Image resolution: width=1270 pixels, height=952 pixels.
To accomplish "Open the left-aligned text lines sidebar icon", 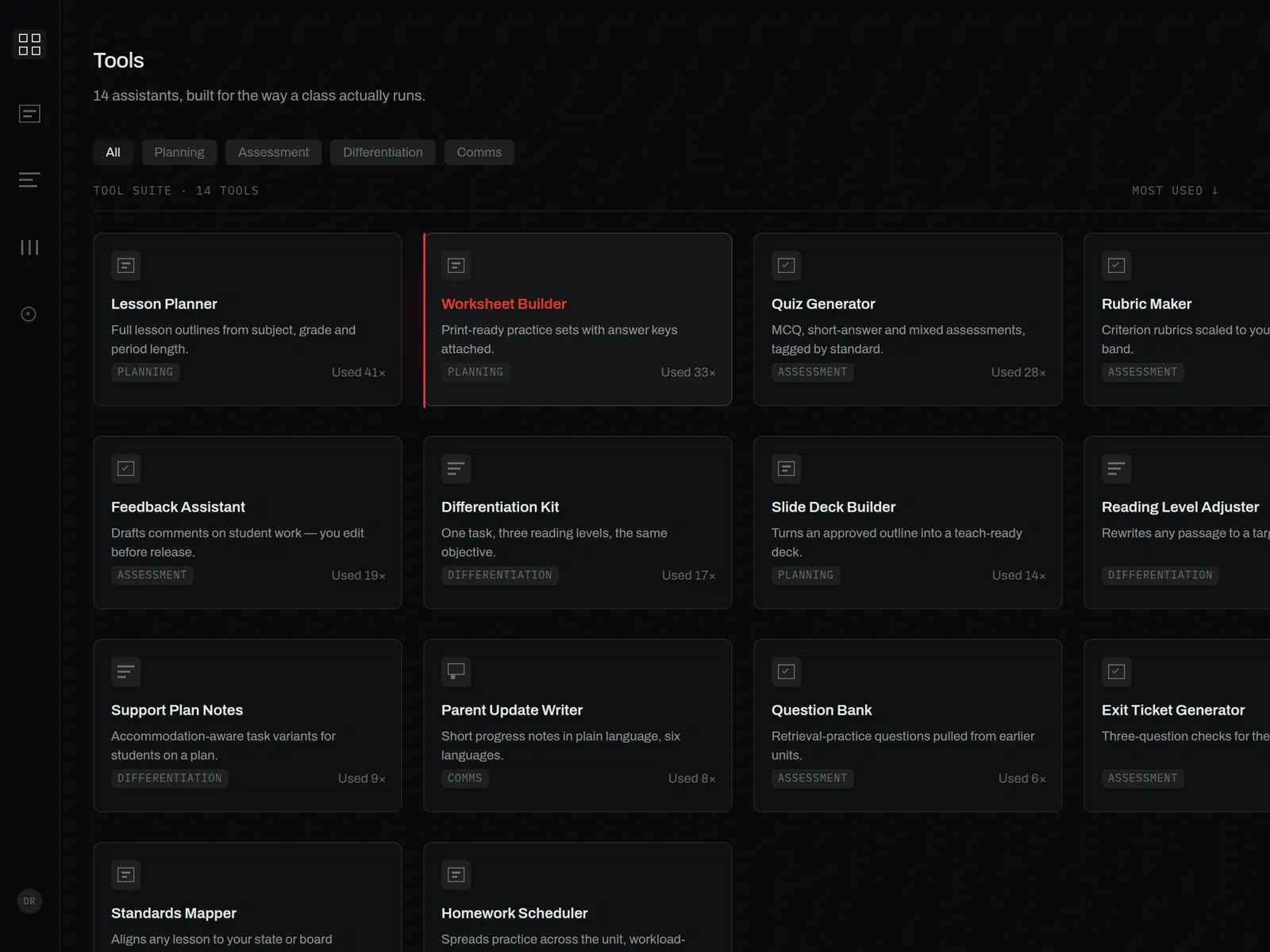I will click(29, 180).
